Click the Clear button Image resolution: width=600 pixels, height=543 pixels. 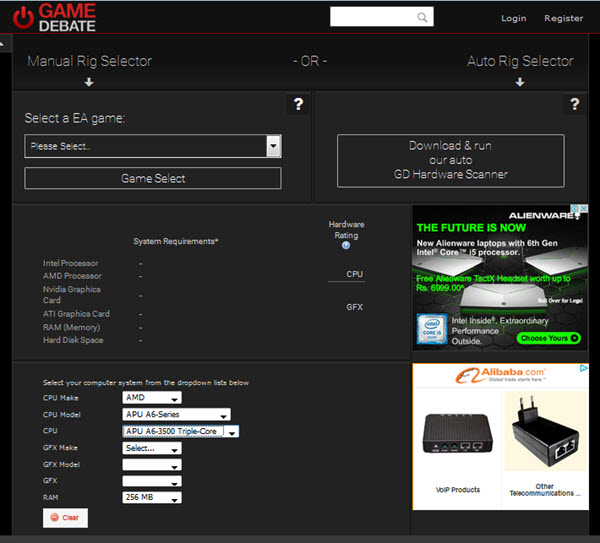tap(65, 518)
